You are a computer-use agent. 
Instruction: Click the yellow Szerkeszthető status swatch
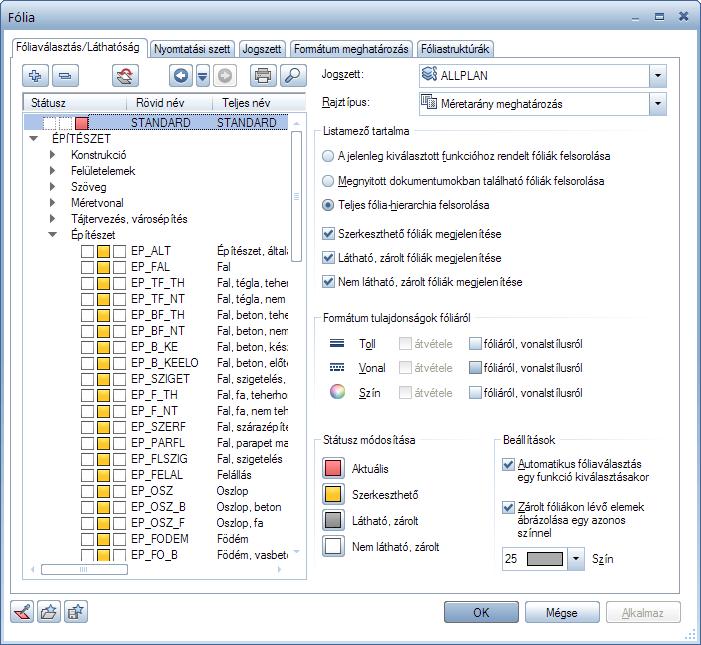pos(333,494)
